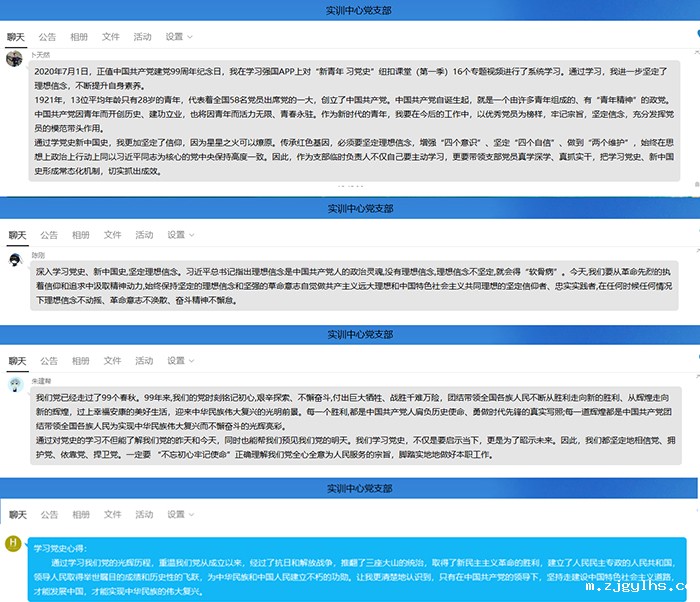This screenshot has width=700, height=602.
Task: Click 朱建帮's message starting 我们党已经走过了99个春秋
Action: point(357,425)
